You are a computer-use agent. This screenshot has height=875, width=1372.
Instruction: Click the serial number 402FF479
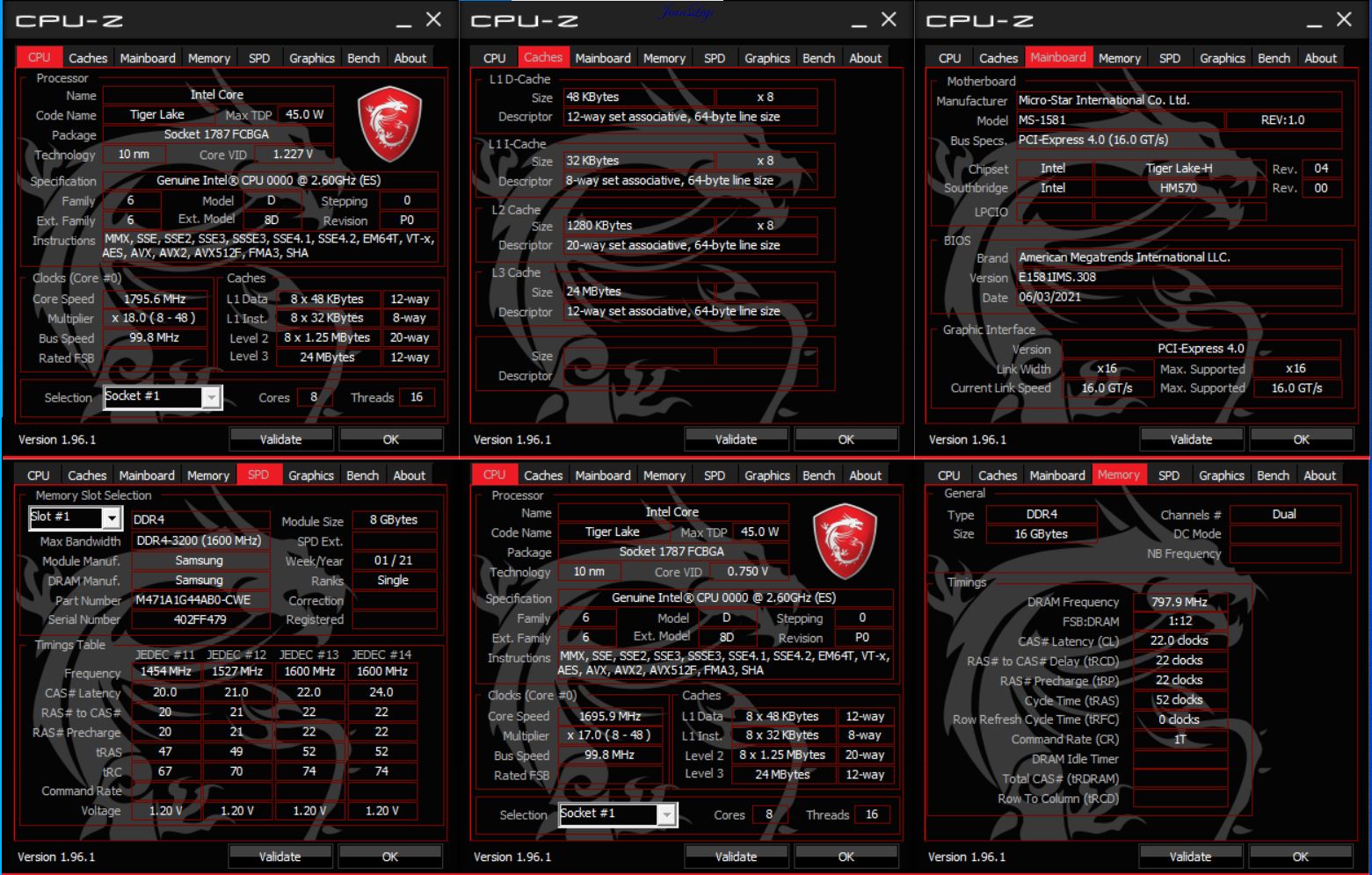click(200, 619)
